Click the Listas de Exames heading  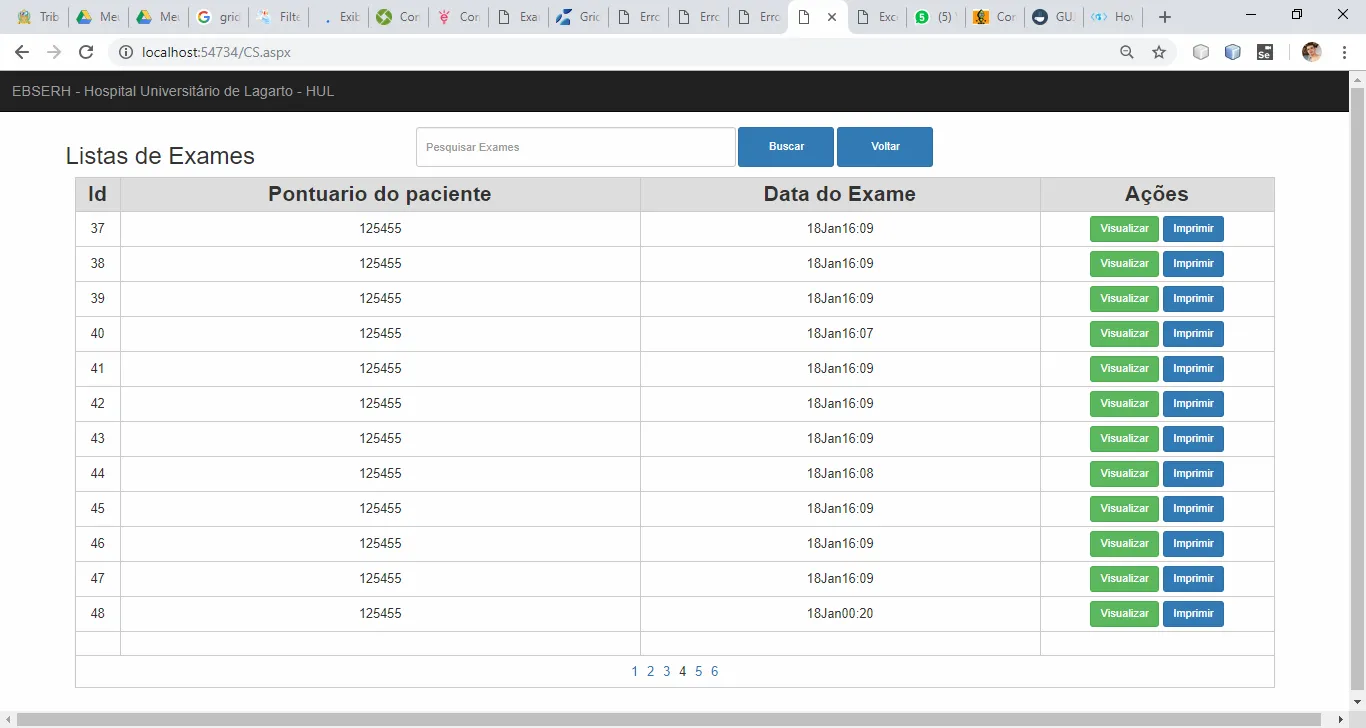(x=160, y=156)
